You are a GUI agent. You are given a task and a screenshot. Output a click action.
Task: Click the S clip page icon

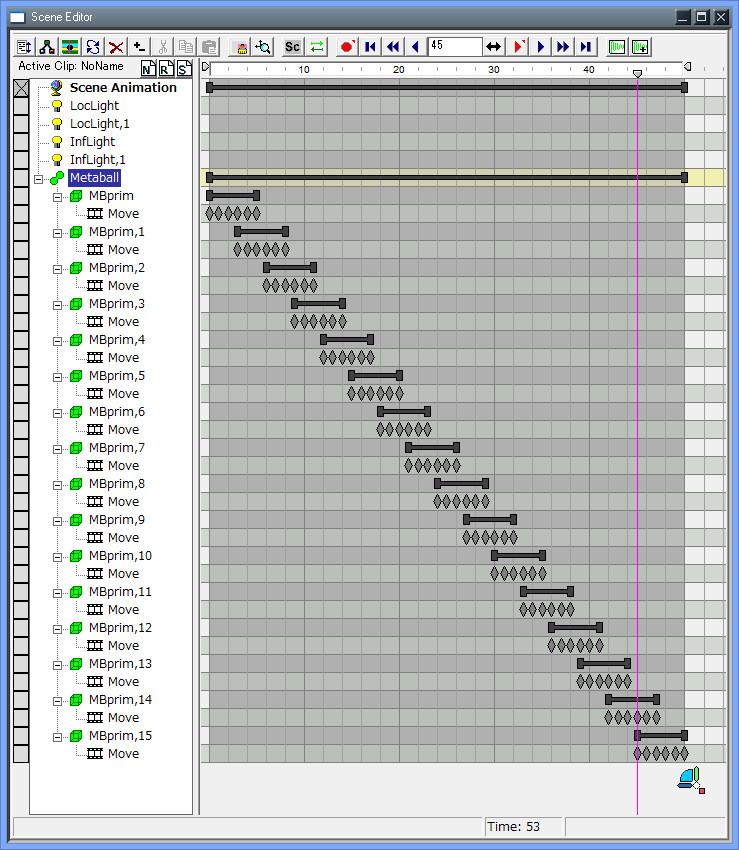coord(184,68)
